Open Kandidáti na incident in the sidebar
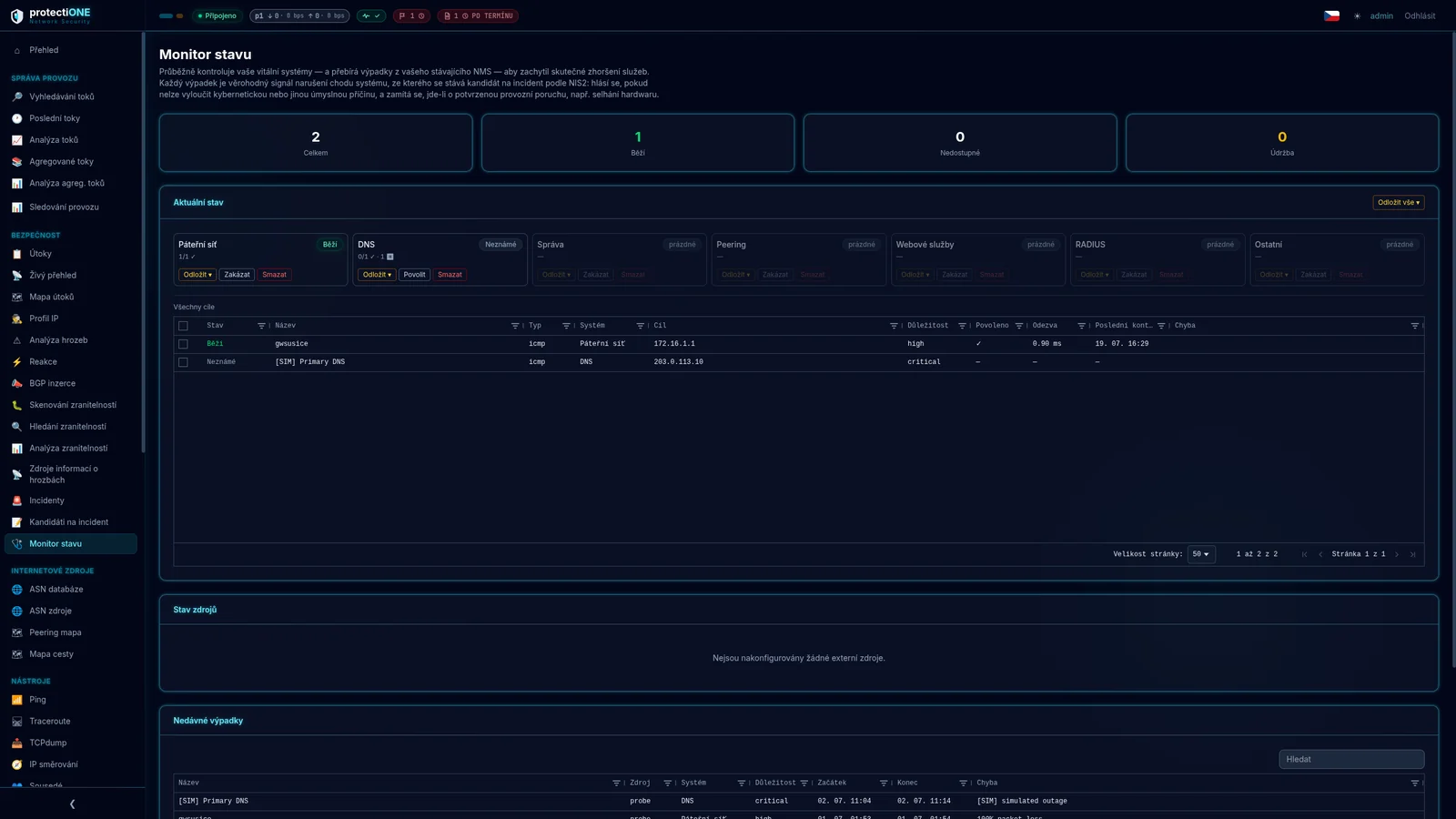Image resolution: width=1456 pixels, height=819 pixels. click(71, 522)
